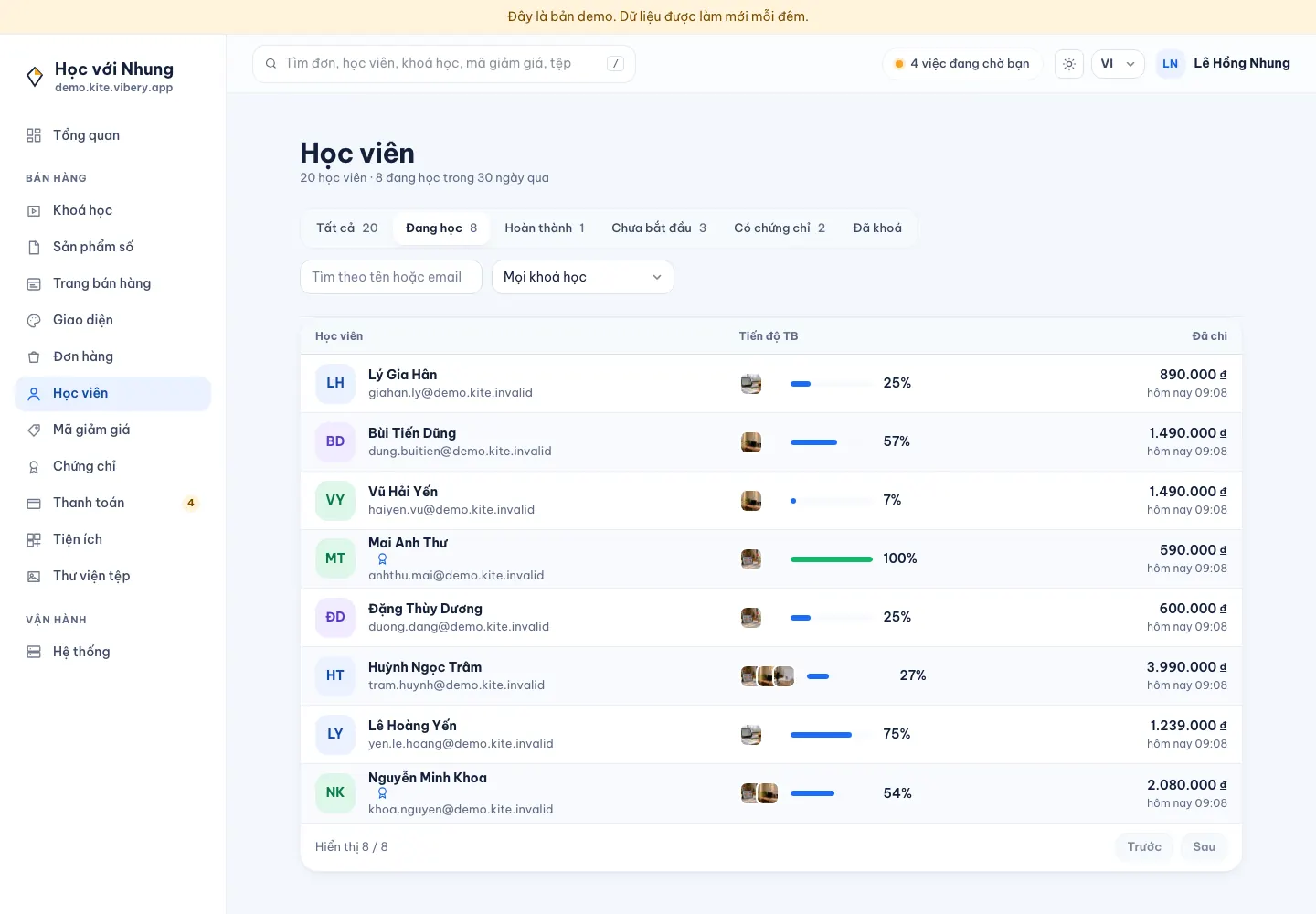Open Hệ thống server icon
The width and height of the screenshot is (1316, 914).
coord(34,652)
